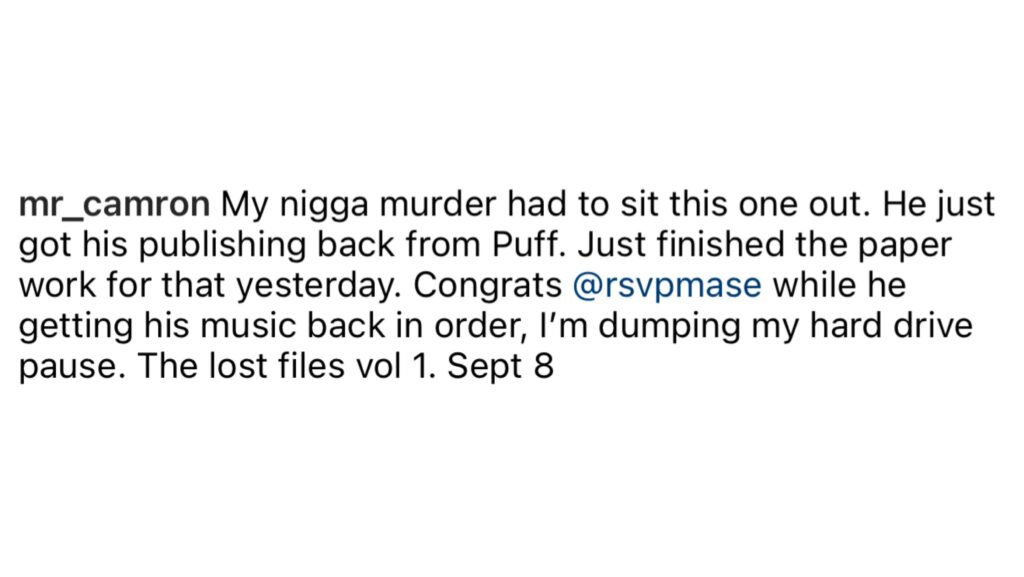Click the word "dumping" in the caption
Screen dimensions: 1024x577
click(x=669, y=328)
